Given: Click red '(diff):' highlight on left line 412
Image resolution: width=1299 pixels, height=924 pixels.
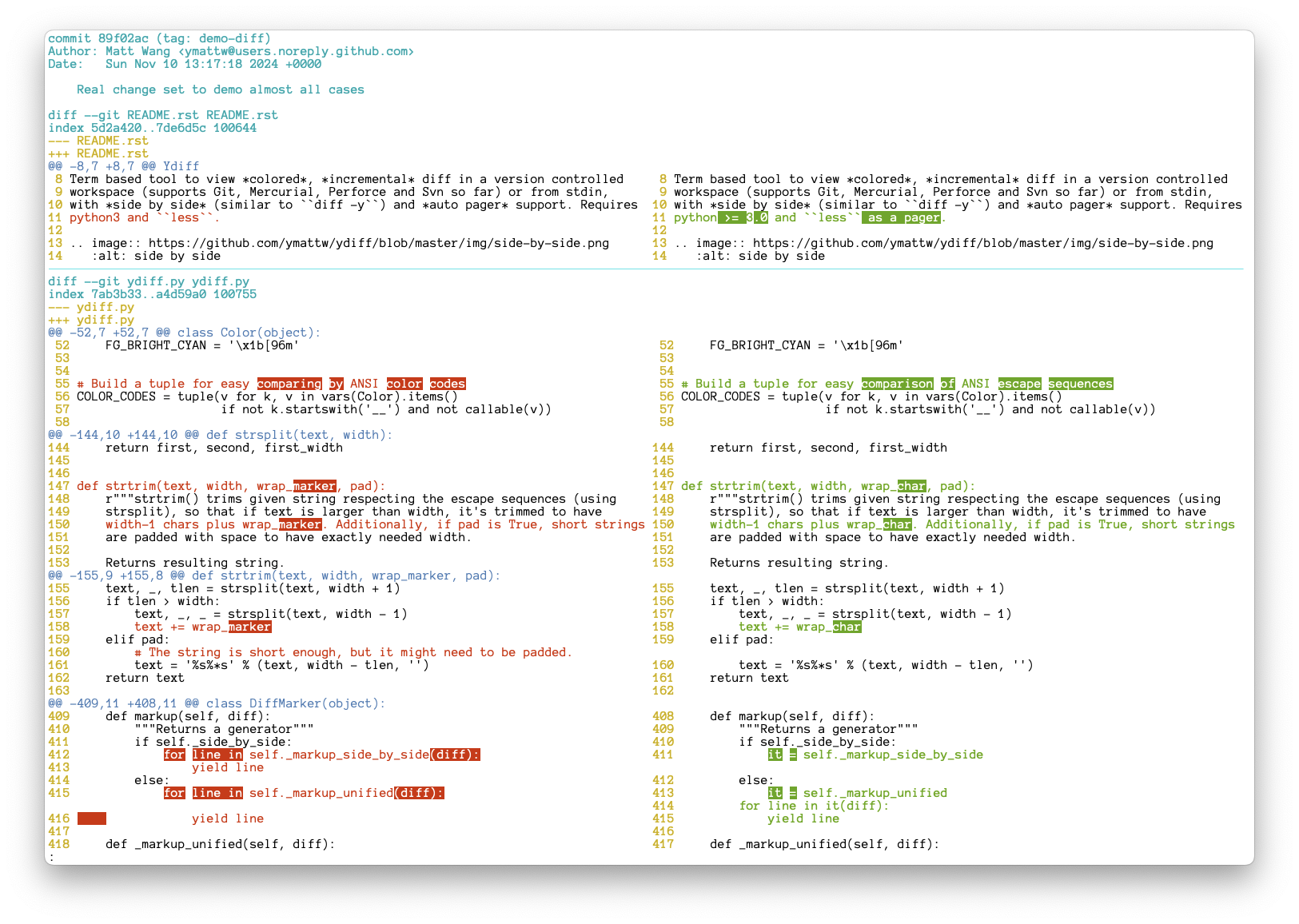Looking at the screenshot, I should tap(455, 755).
